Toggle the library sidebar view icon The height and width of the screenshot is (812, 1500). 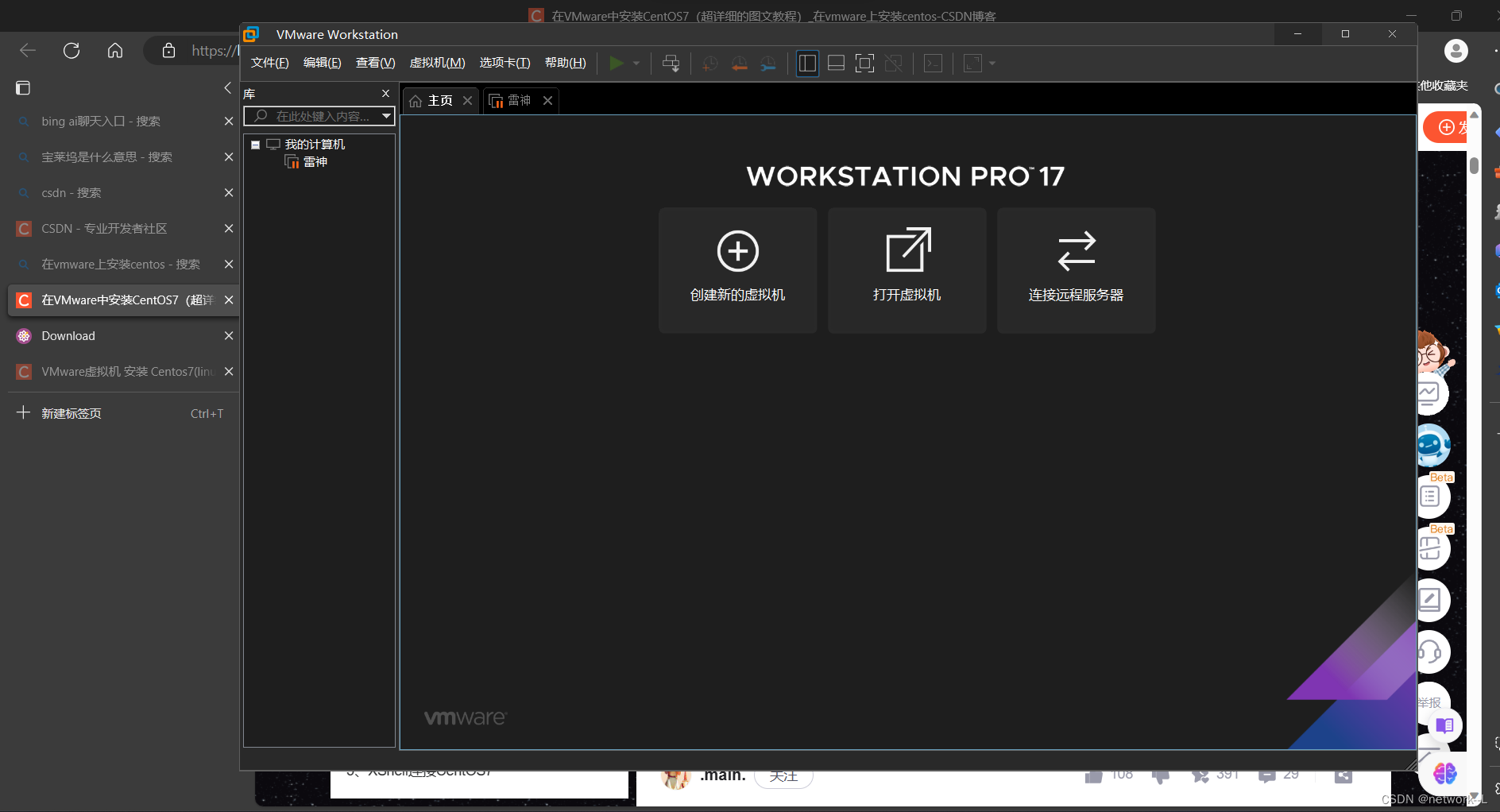807,64
